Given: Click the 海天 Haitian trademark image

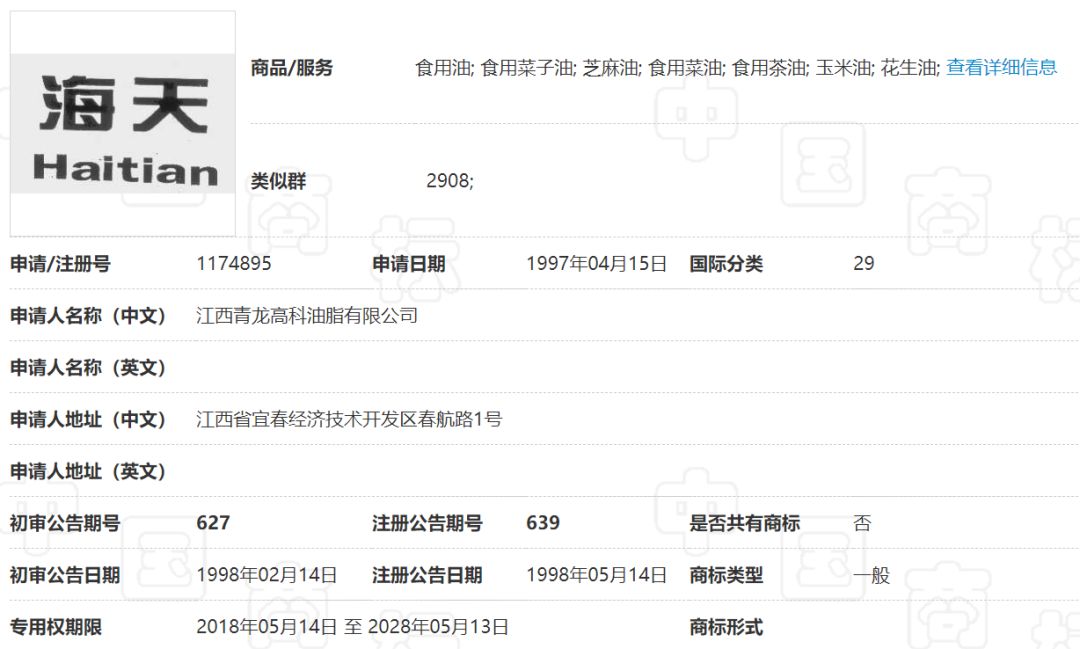Looking at the screenshot, I should [123, 123].
